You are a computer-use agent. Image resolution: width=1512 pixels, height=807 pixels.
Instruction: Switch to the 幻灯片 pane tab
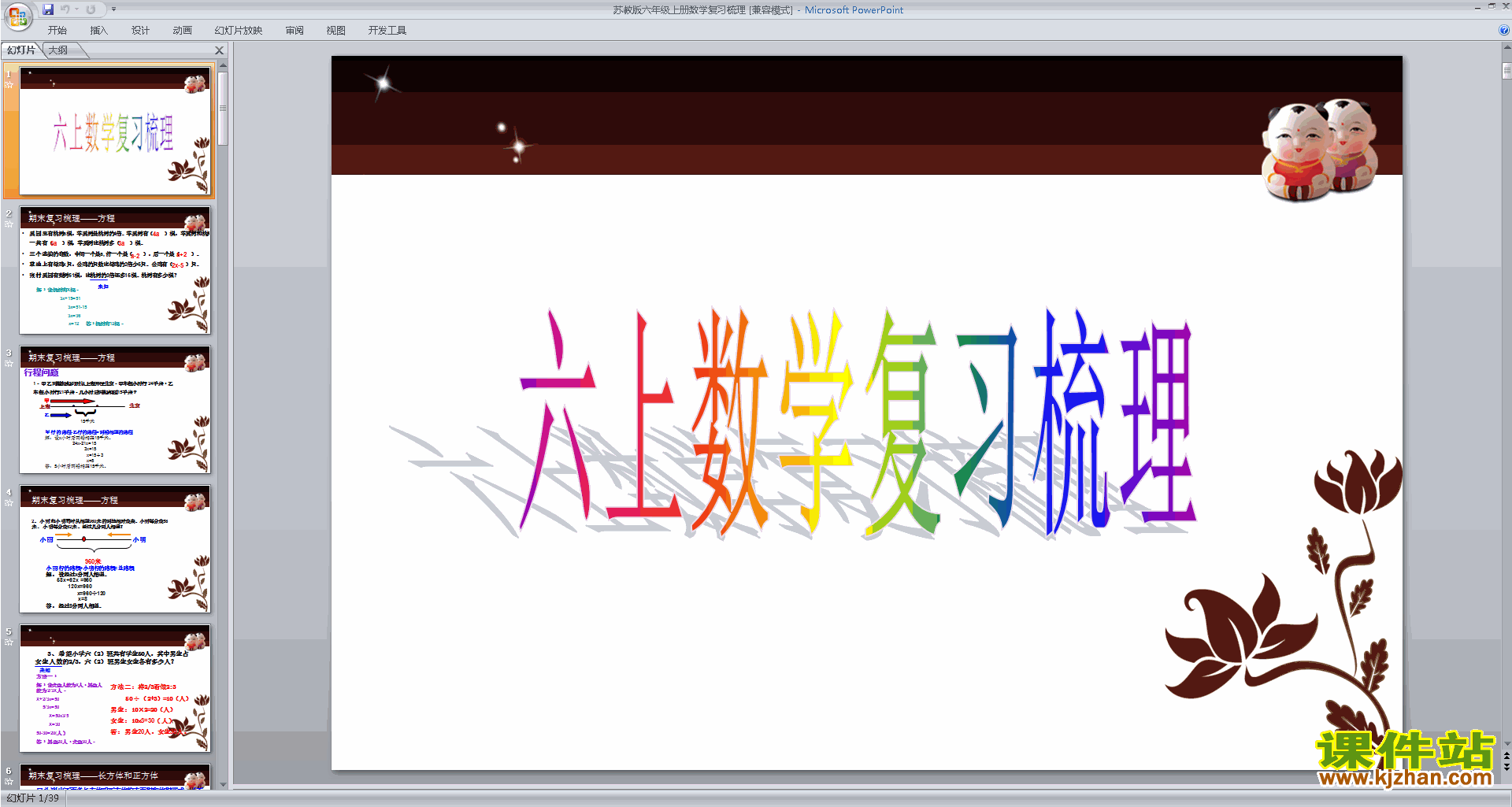tap(21, 50)
